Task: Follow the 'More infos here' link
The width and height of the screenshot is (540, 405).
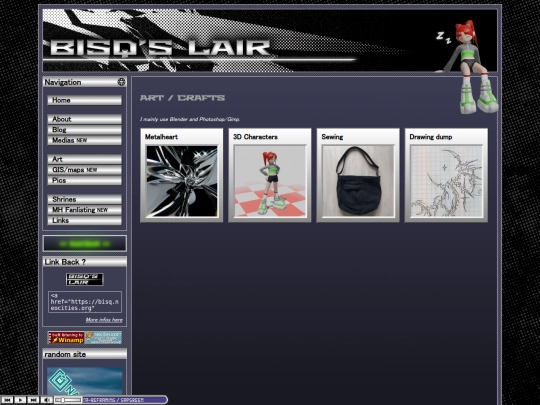Action: (104, 320)
